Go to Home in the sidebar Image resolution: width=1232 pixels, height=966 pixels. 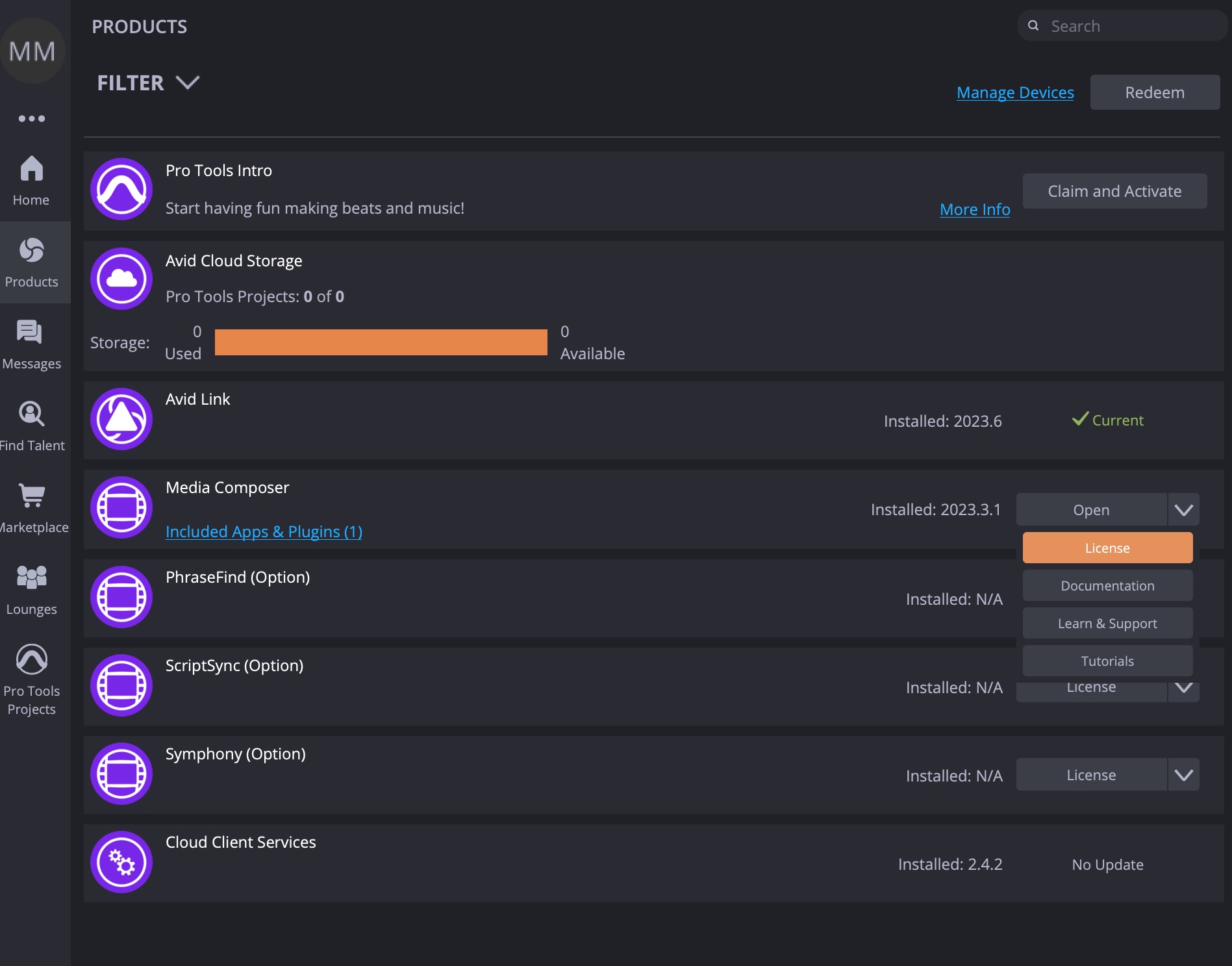(x=31, y=181)
